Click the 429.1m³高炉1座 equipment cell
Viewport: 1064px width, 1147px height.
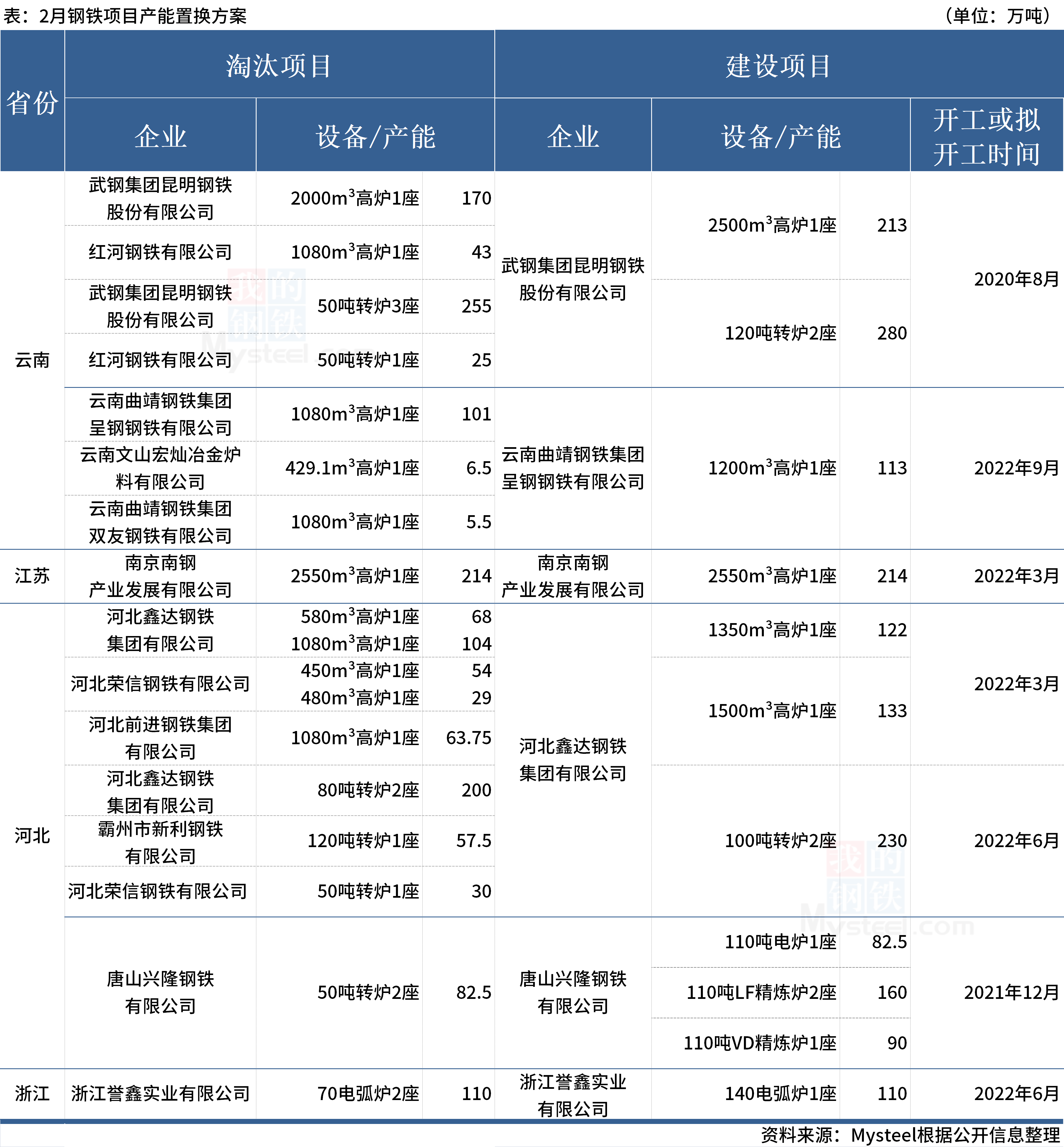[352, 468]
